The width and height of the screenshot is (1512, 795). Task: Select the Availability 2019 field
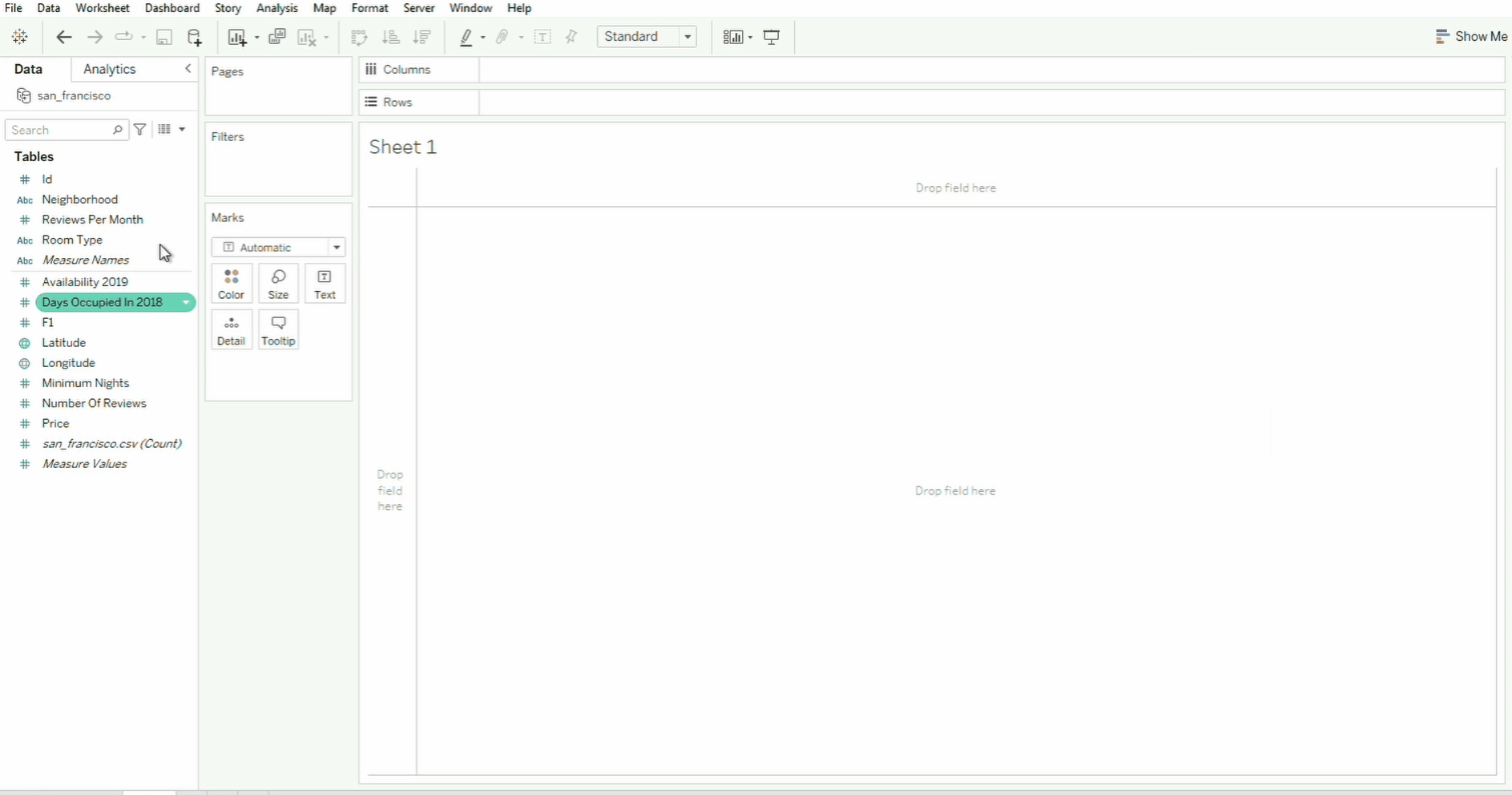[x=85, y=282]
